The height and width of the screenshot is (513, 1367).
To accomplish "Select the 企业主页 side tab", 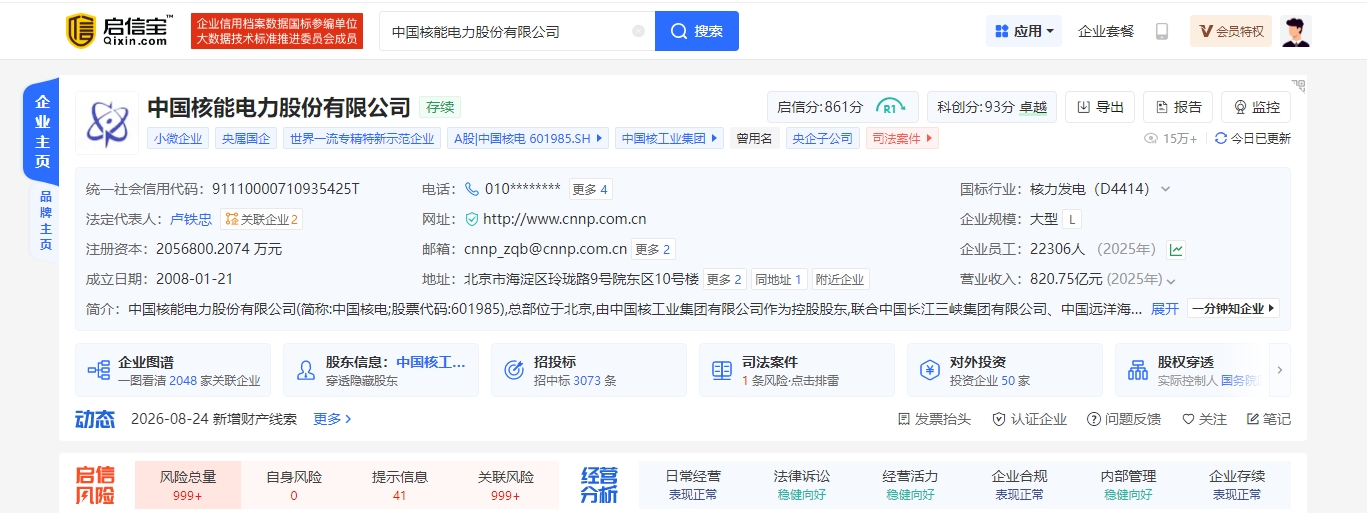I will click(x=42, y=132).
